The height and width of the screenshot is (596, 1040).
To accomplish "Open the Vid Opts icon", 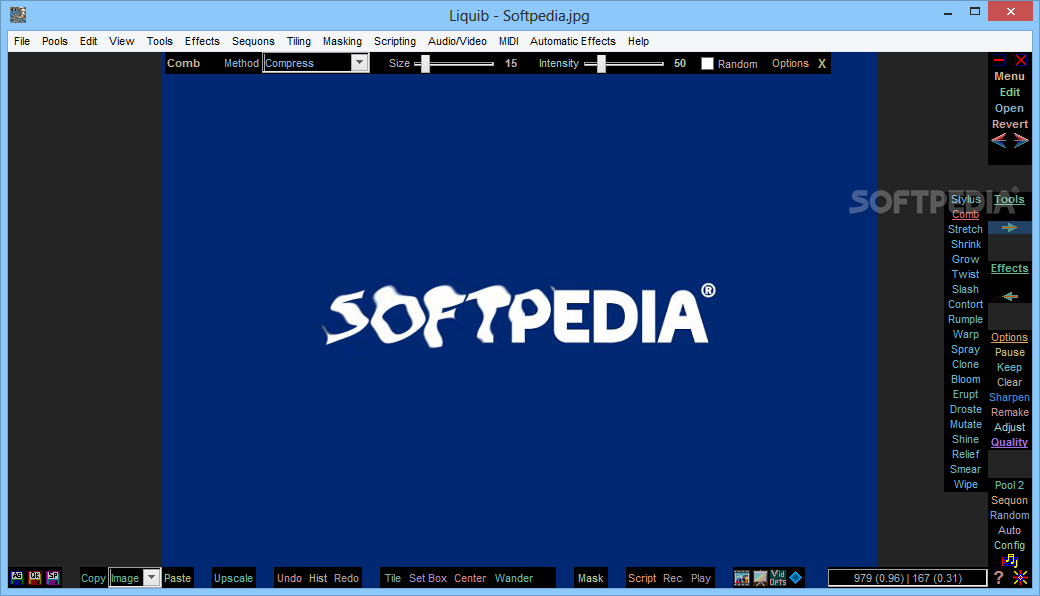I will tap(778, 578).
